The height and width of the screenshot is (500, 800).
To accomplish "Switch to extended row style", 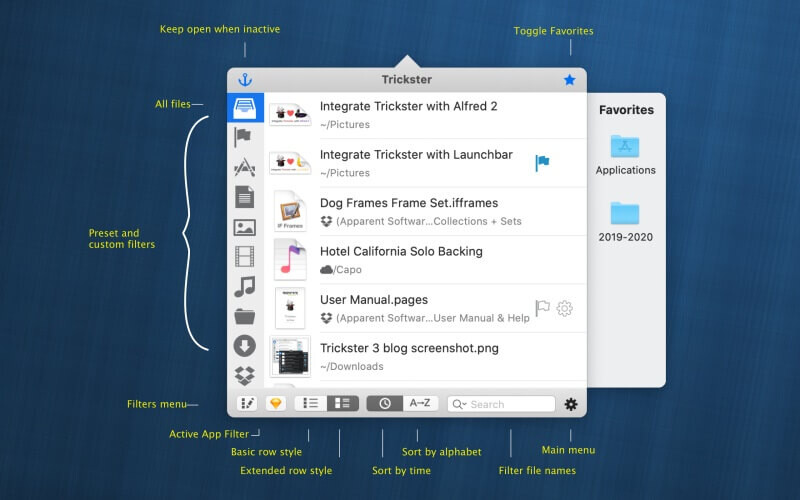I will [x=342, y=404].
